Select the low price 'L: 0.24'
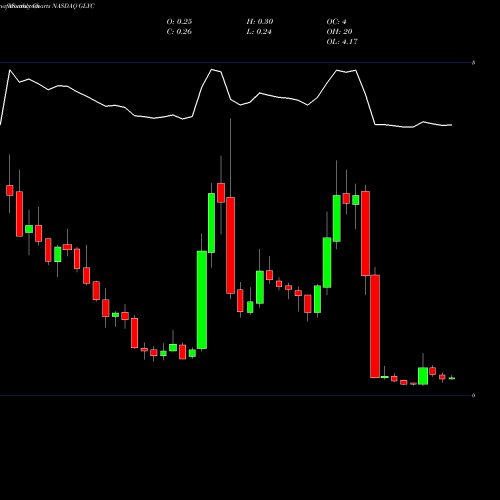This screenshot has height=500, width=500. pyautogui.click(x=259, y=32)
